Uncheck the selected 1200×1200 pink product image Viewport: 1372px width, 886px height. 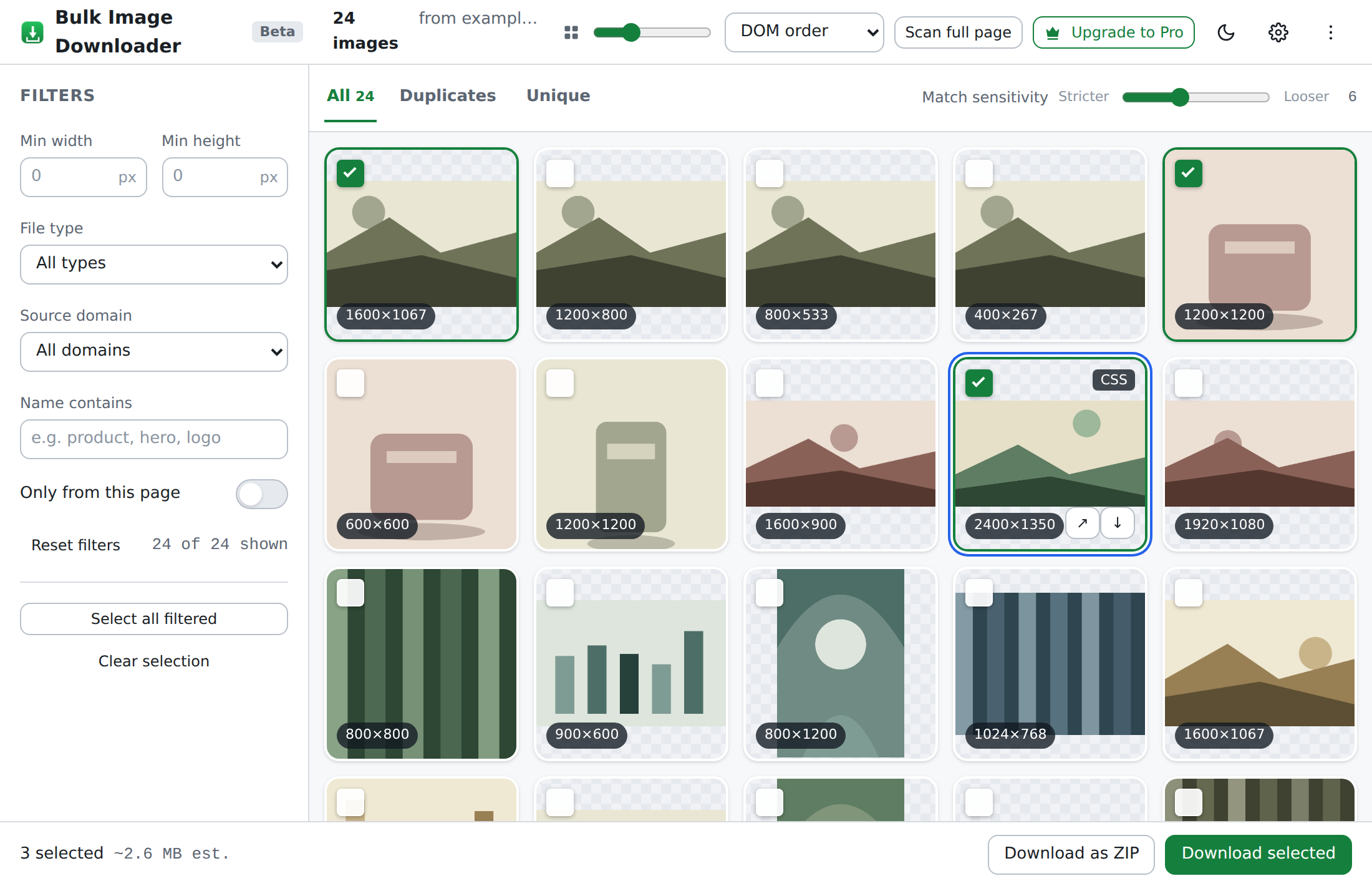[1189, 173]
